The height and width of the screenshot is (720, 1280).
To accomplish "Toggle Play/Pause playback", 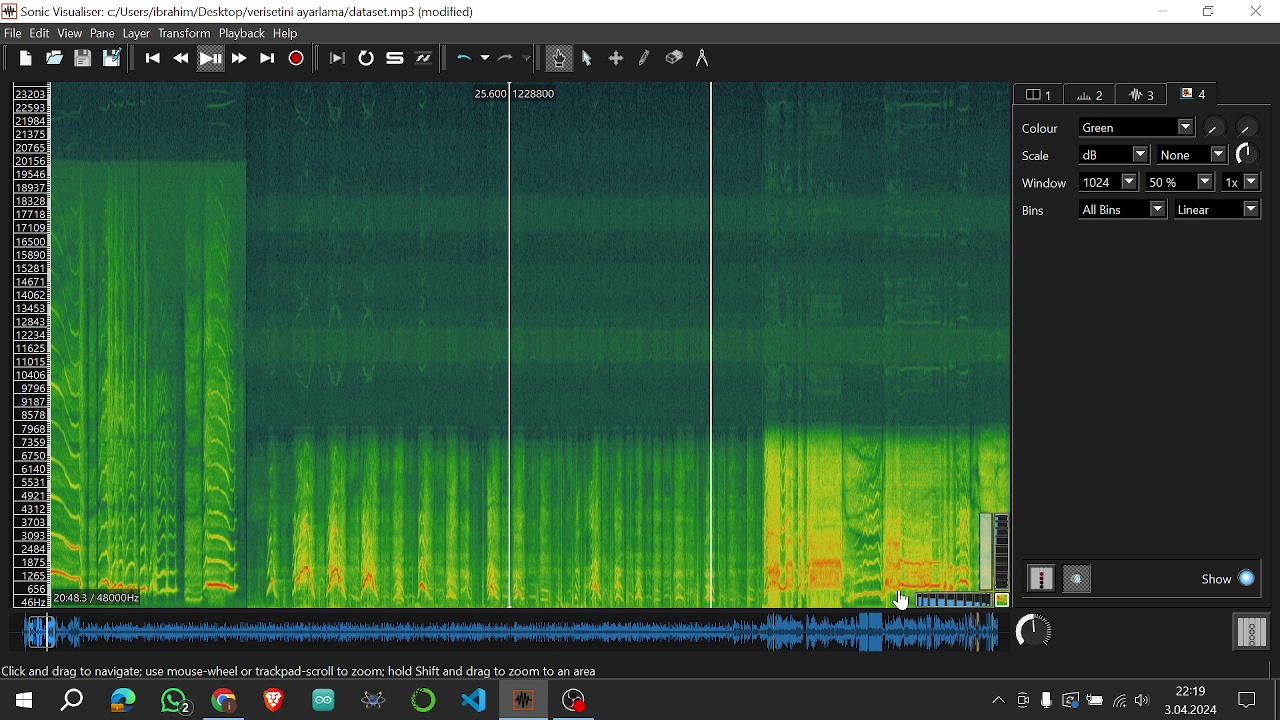I will tap(210, 59).
